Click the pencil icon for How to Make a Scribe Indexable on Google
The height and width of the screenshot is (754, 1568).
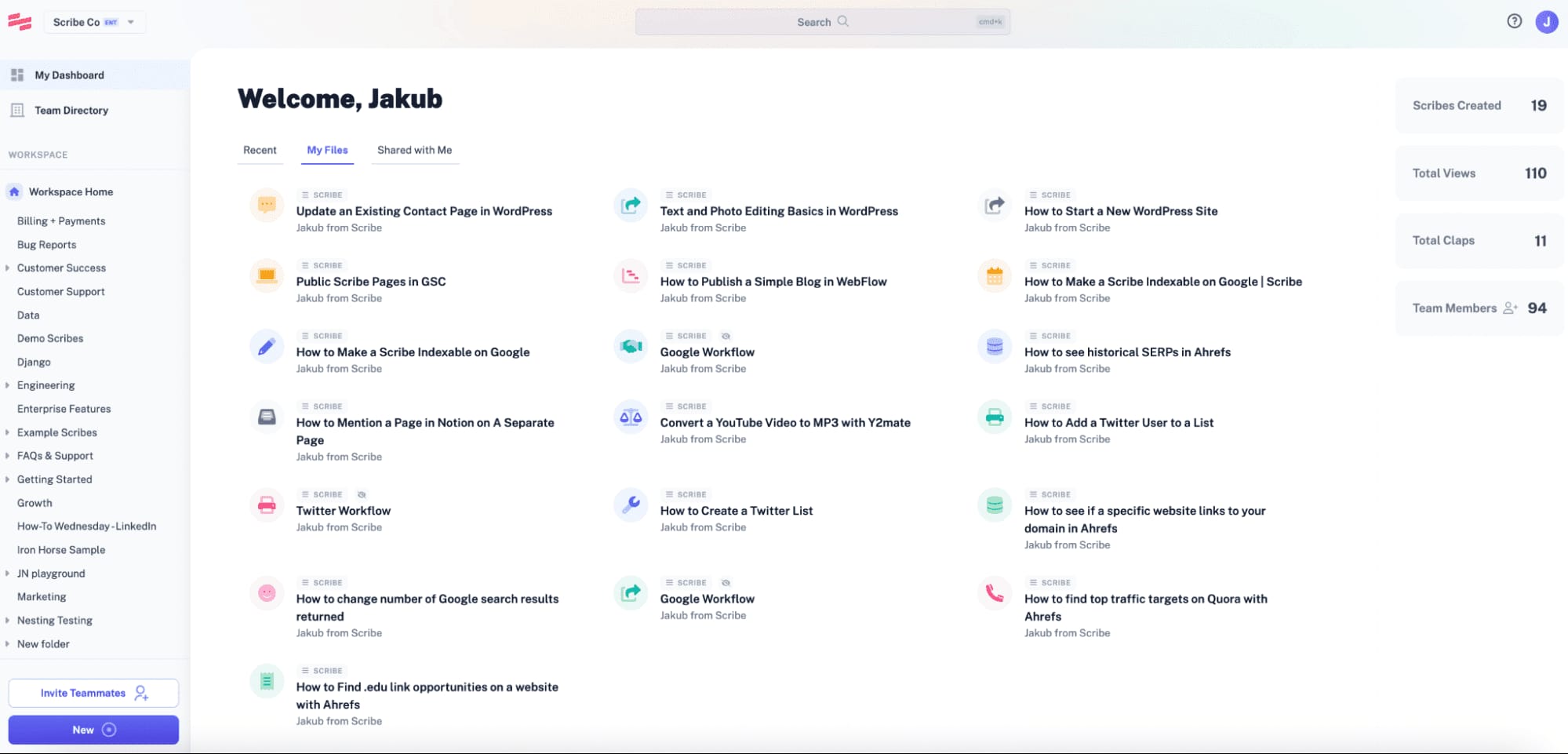(x=267, y=347)
